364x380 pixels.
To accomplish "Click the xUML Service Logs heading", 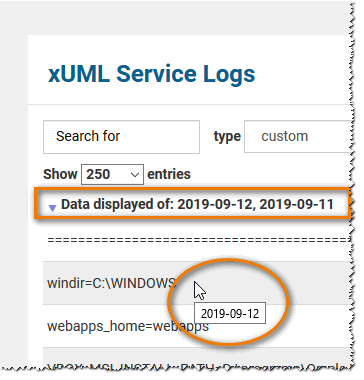I will [x=152, y=73].
